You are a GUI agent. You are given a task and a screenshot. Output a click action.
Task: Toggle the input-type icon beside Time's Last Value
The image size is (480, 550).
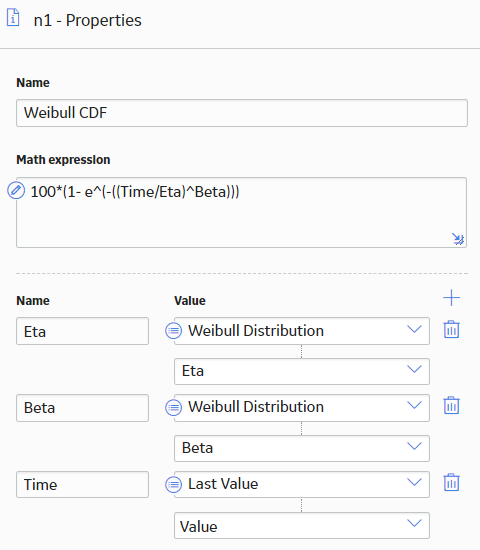pyautogui.click(x=173, y=485)
